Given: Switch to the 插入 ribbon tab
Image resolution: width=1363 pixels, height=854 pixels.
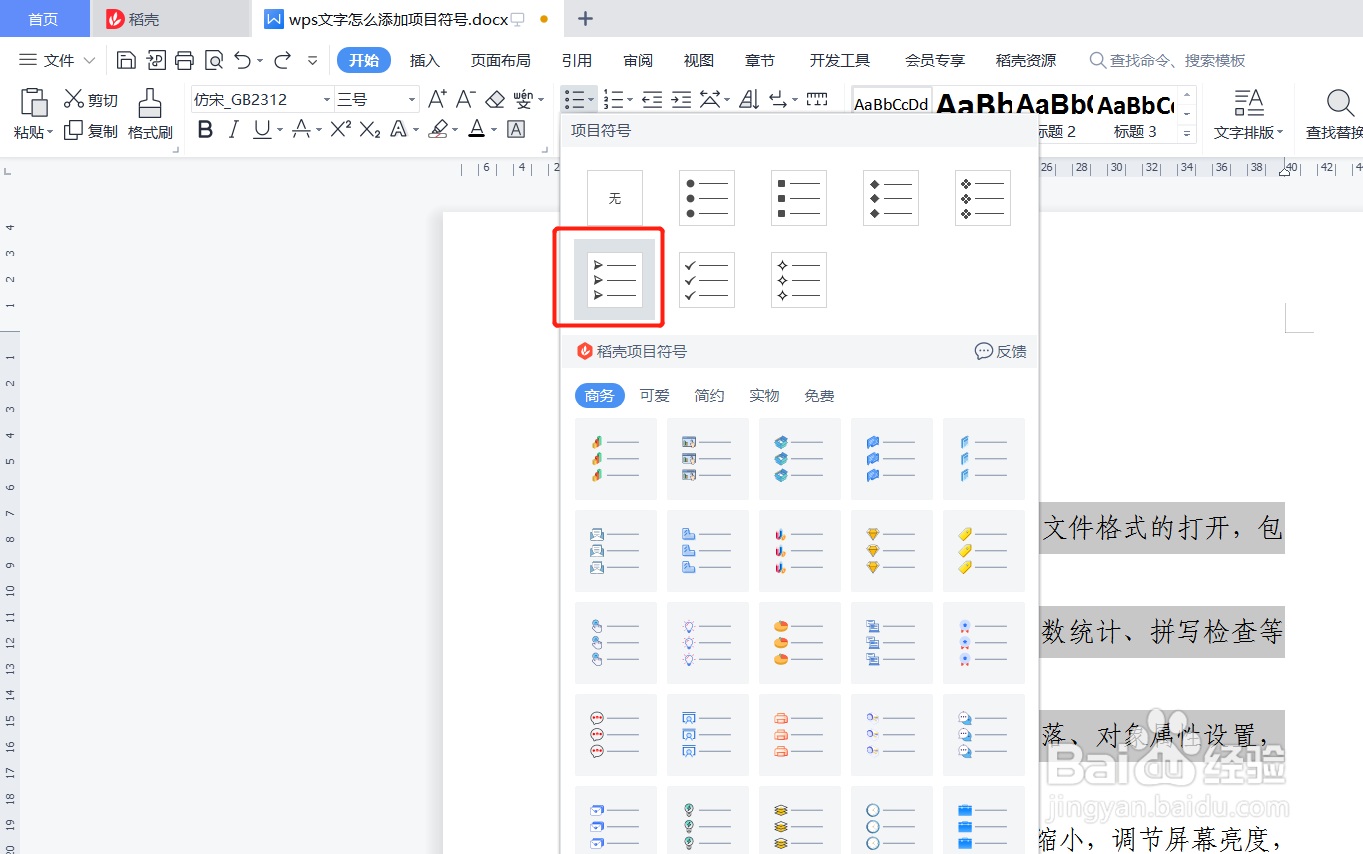Looking at the screenshot, I should (424, 60).
